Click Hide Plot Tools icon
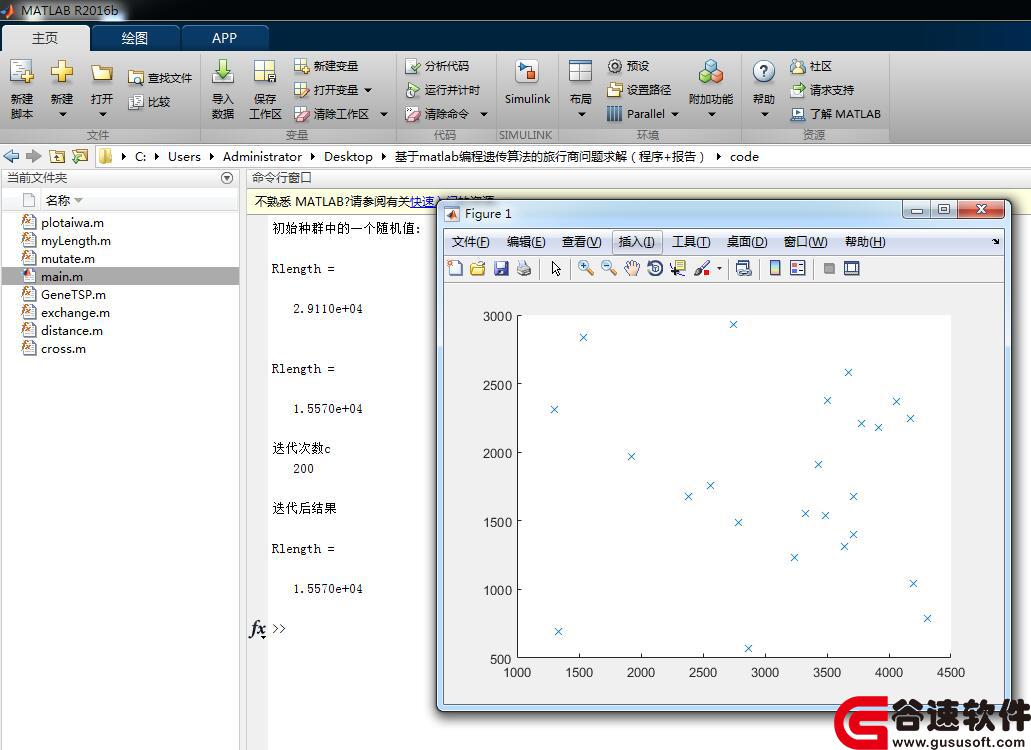This screenshot has width=1031, height=750. [x=829, y=268]
